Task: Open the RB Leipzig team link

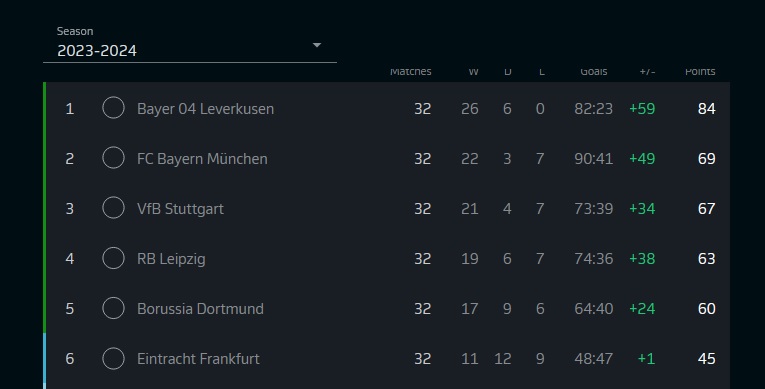Action: 171,259
